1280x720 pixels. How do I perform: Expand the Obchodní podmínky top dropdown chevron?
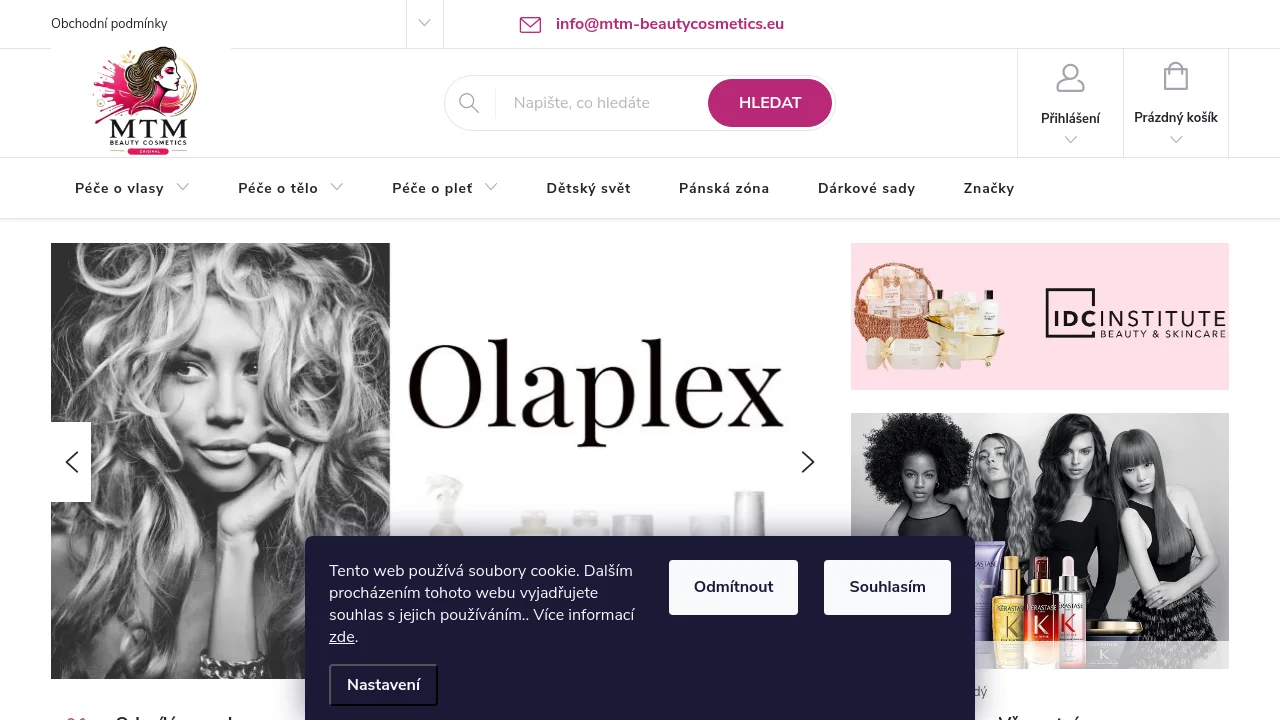(424, 23)
